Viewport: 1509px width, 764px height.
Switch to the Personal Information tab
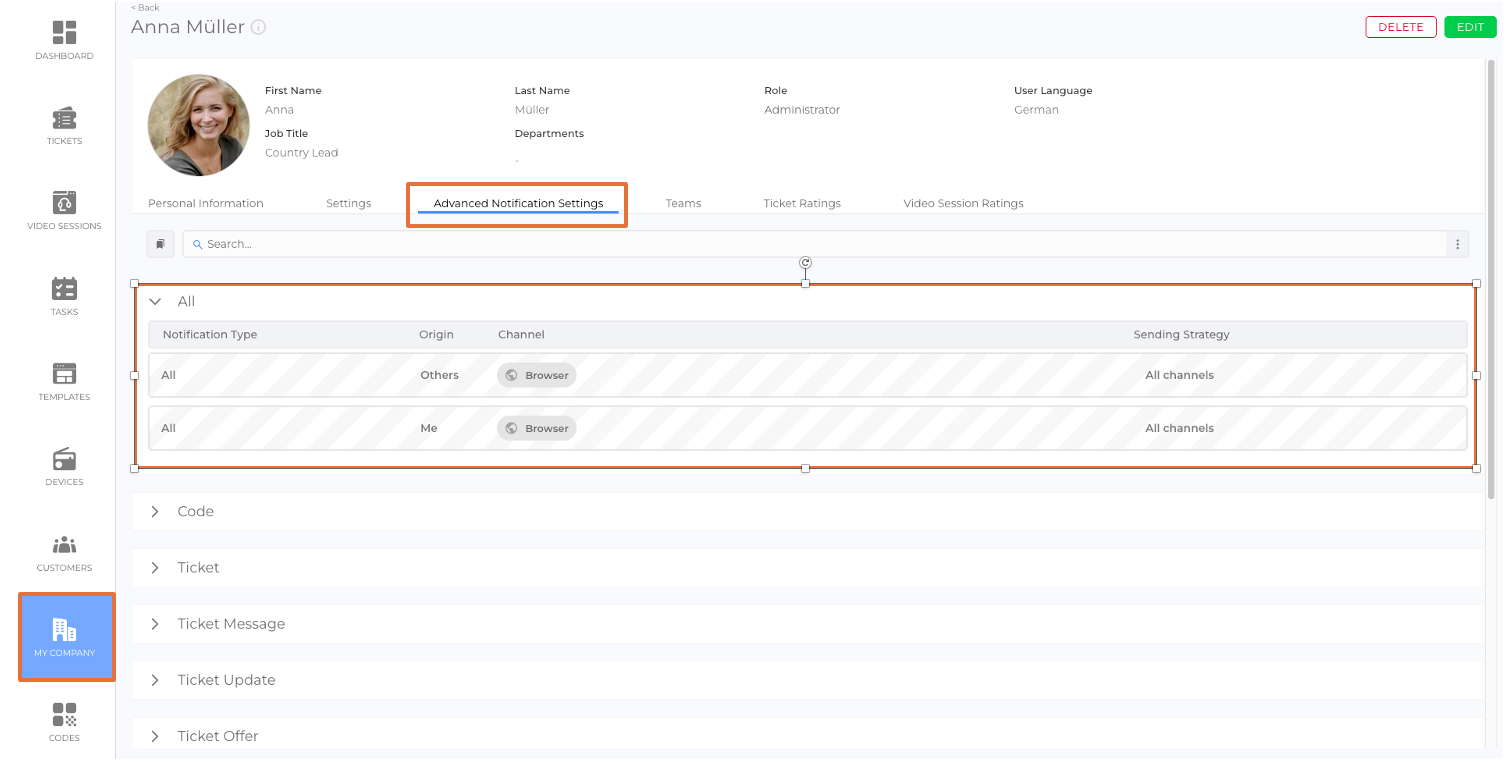coord(205,203)
